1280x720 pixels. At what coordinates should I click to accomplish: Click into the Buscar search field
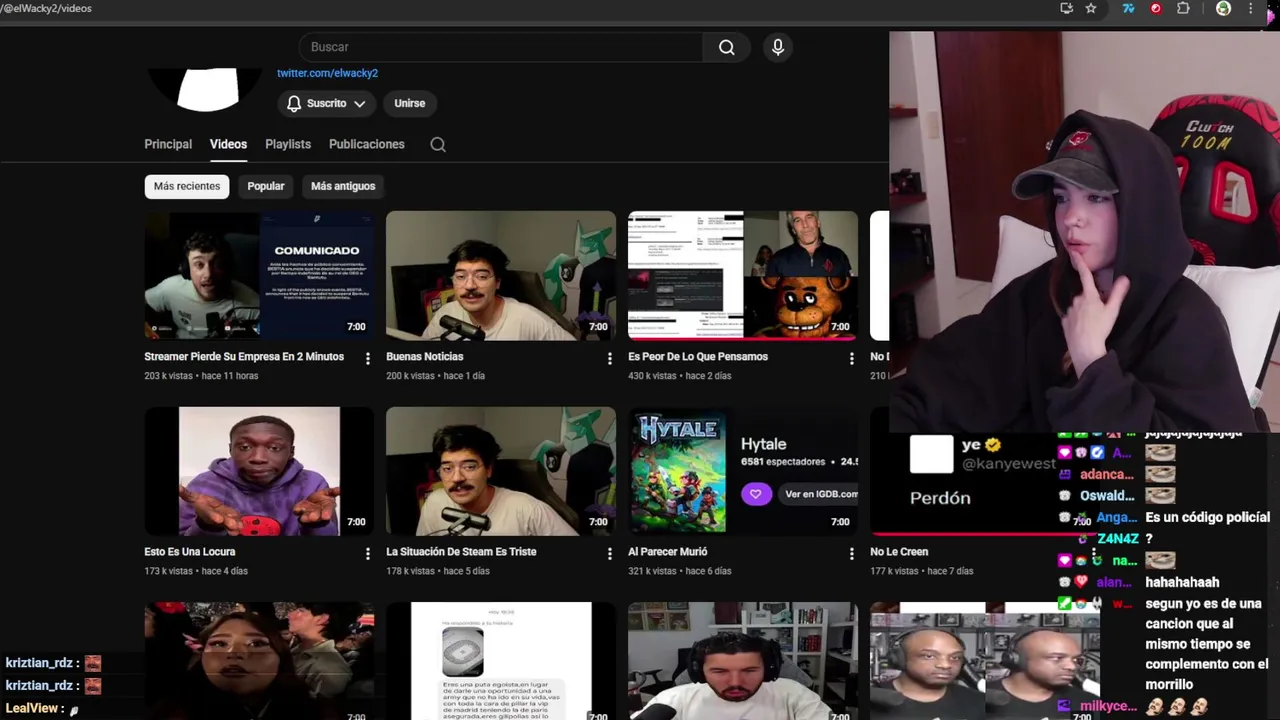coord(500,47)
